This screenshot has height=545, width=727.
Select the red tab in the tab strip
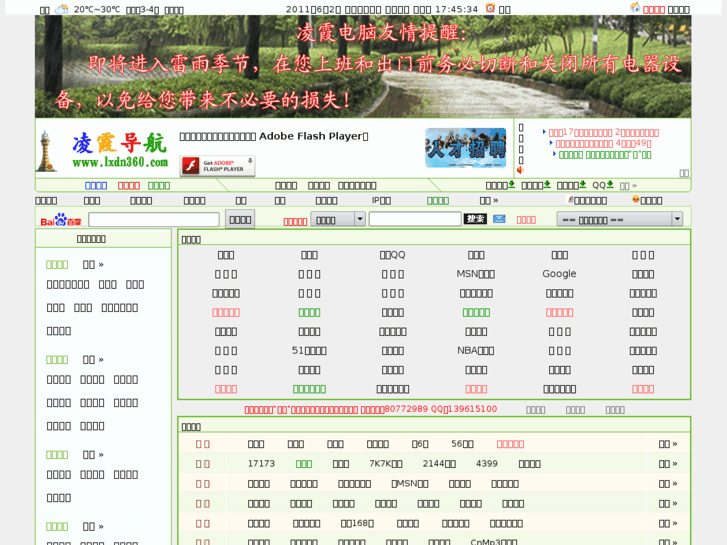point(128,186)
